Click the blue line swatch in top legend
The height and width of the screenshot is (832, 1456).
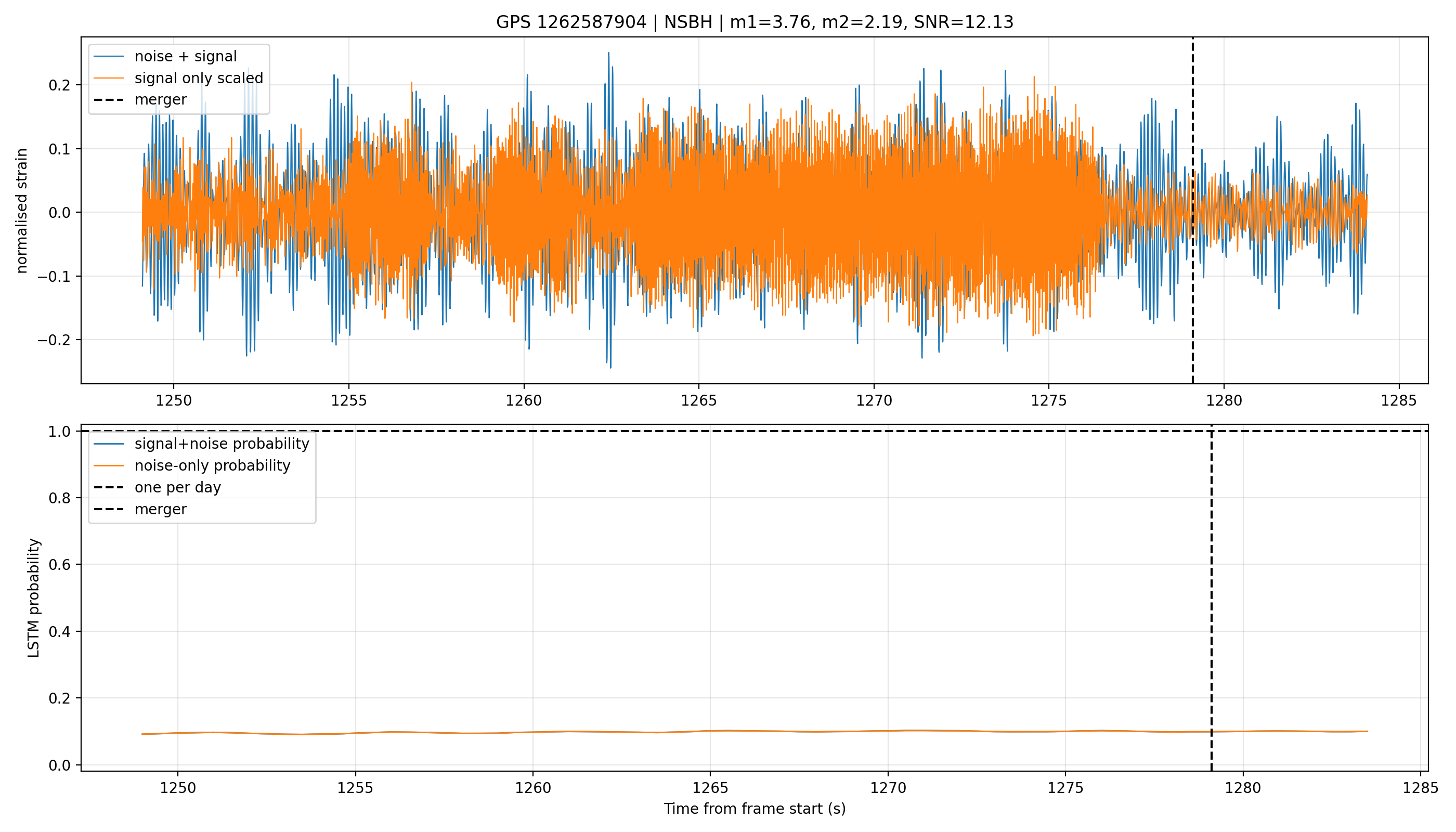tap(109, 56)
